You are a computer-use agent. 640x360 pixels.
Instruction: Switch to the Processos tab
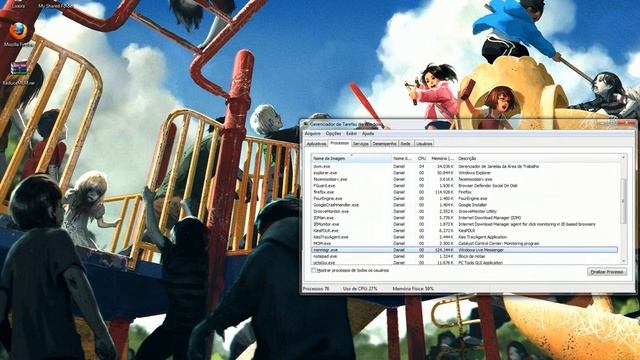coord(340,143)
